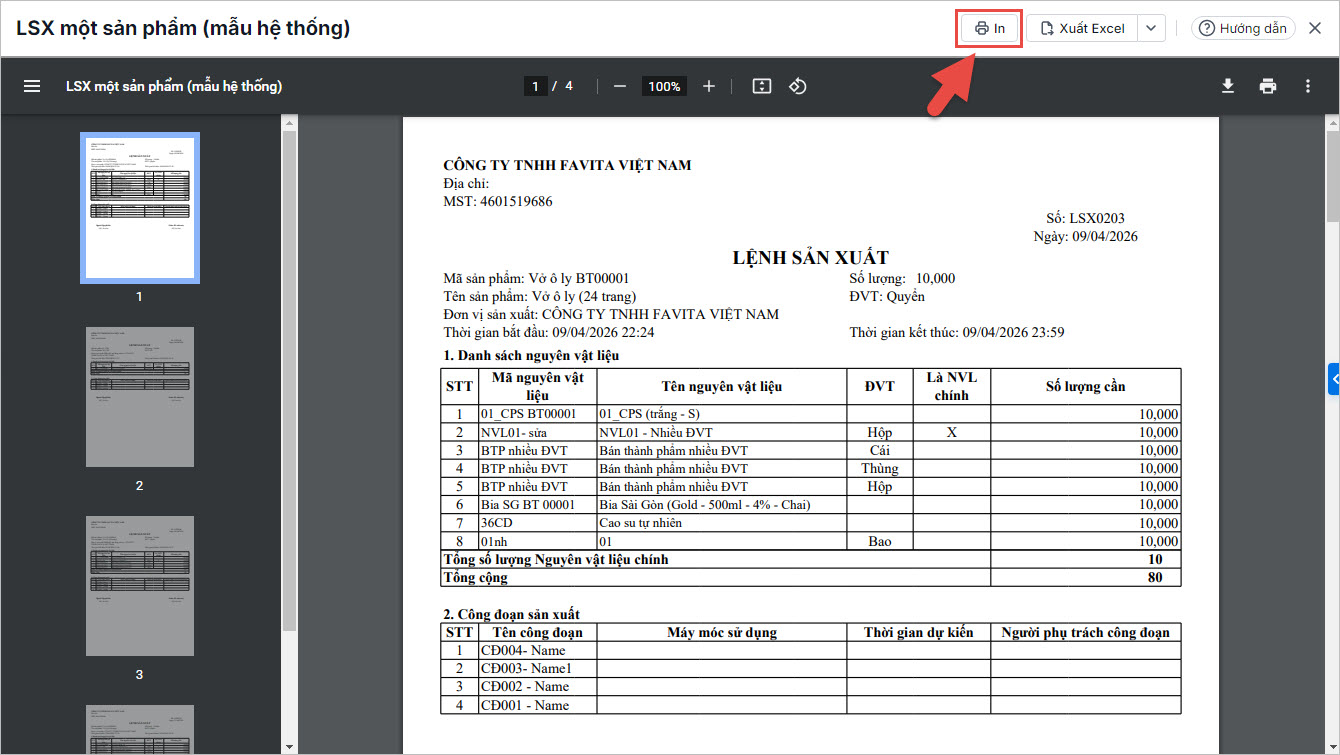
Task: Click the thumbnail panel scroll up arrow
Action: tap(290, 123)
